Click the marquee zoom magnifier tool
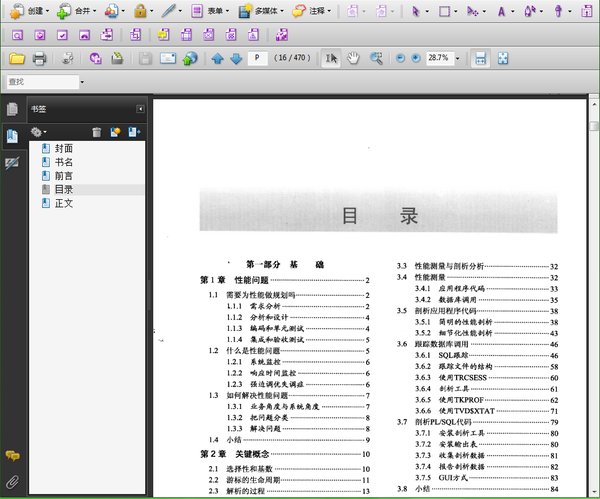The image size is (600, 499). pos(377,58)
